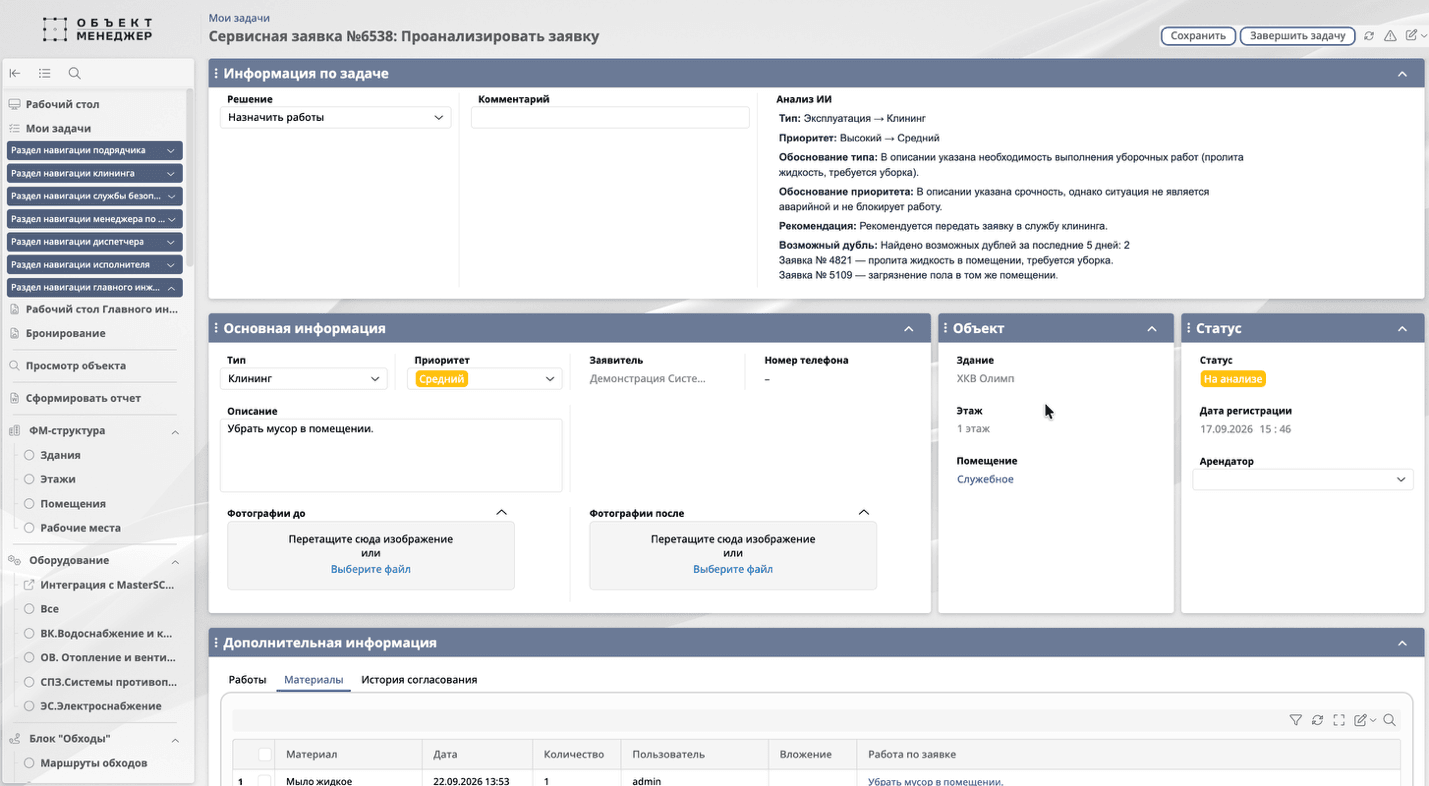Click the Сохранить button

(1198, 36)
